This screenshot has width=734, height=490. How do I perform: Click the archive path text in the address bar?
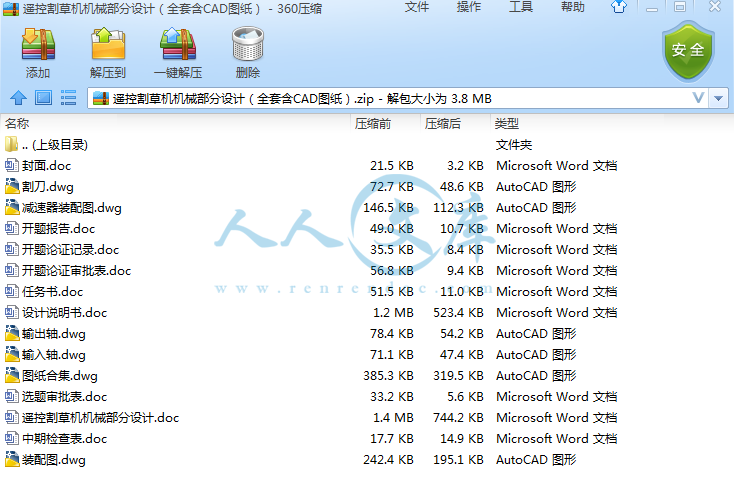click(302, 99)
